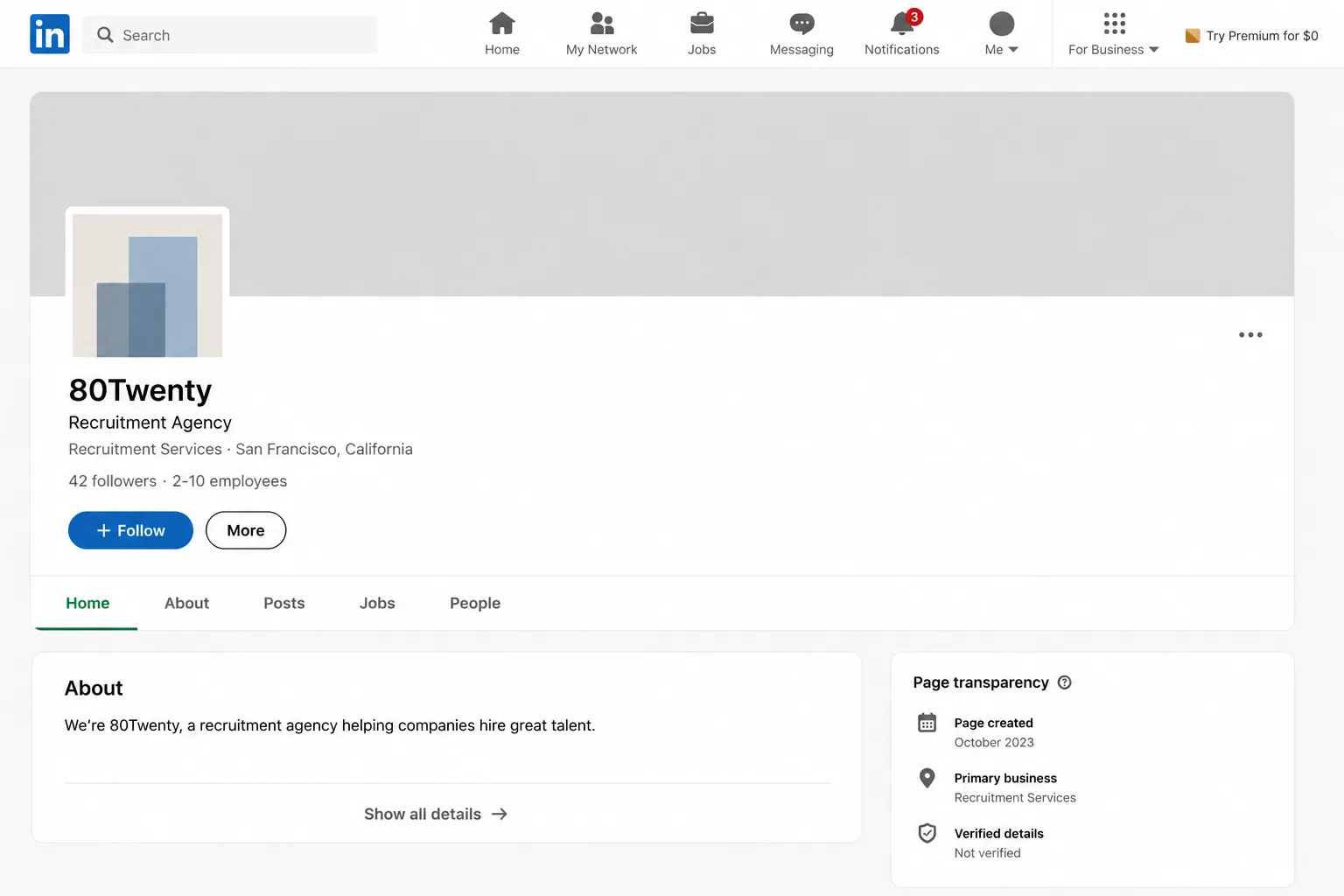
Task: Open the More button menu
Action: (x=246, y=530)
